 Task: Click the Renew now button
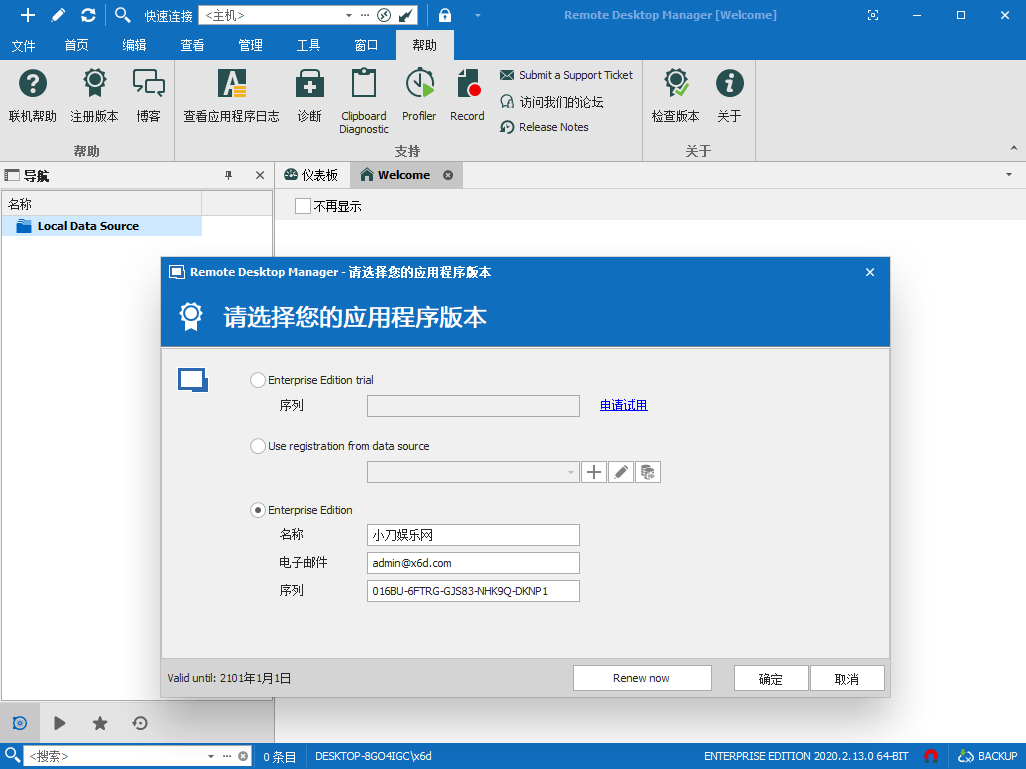pyautogui.click(x=641, y=678)
